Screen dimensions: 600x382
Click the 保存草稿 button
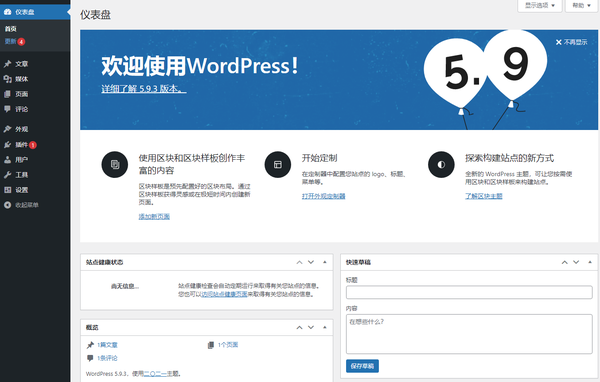362,366
